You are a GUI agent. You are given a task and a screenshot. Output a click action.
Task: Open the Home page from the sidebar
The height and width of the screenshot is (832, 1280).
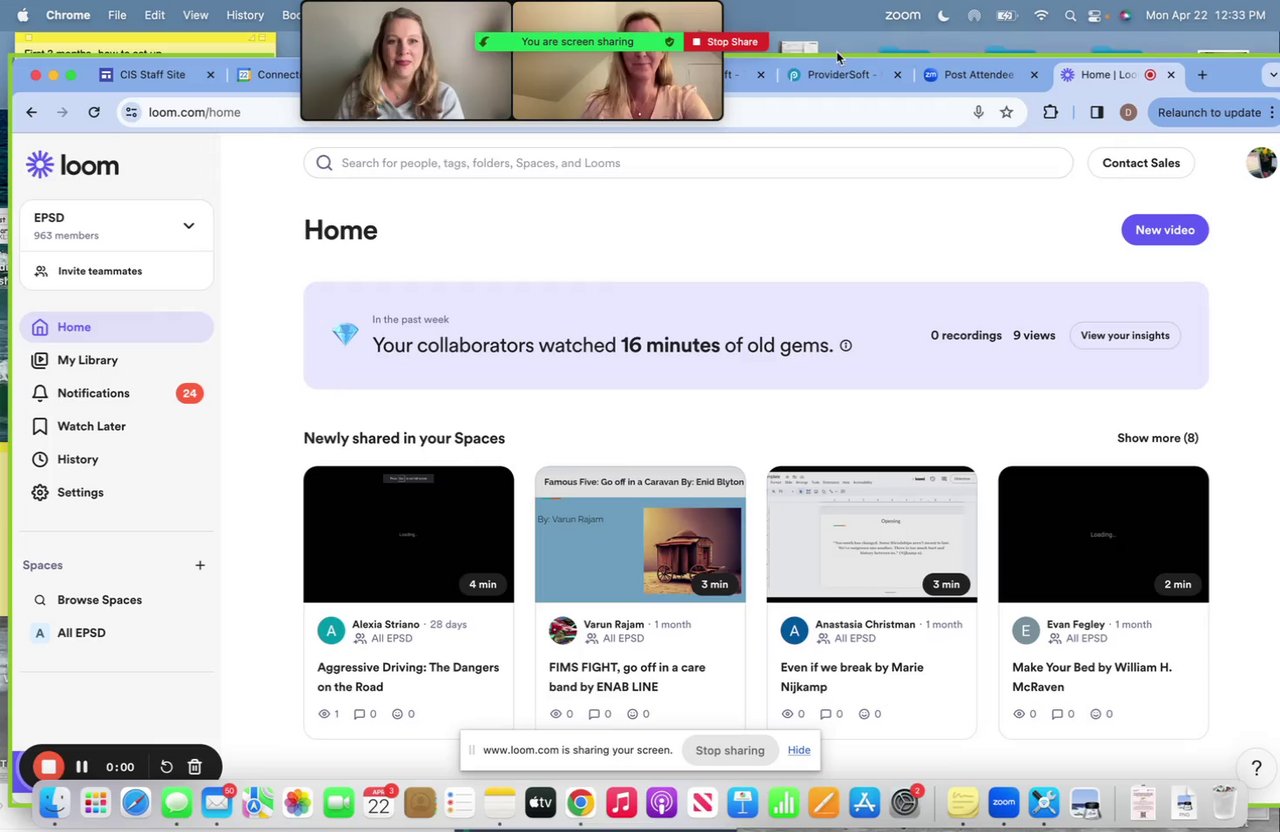click(x=116, y=327)
